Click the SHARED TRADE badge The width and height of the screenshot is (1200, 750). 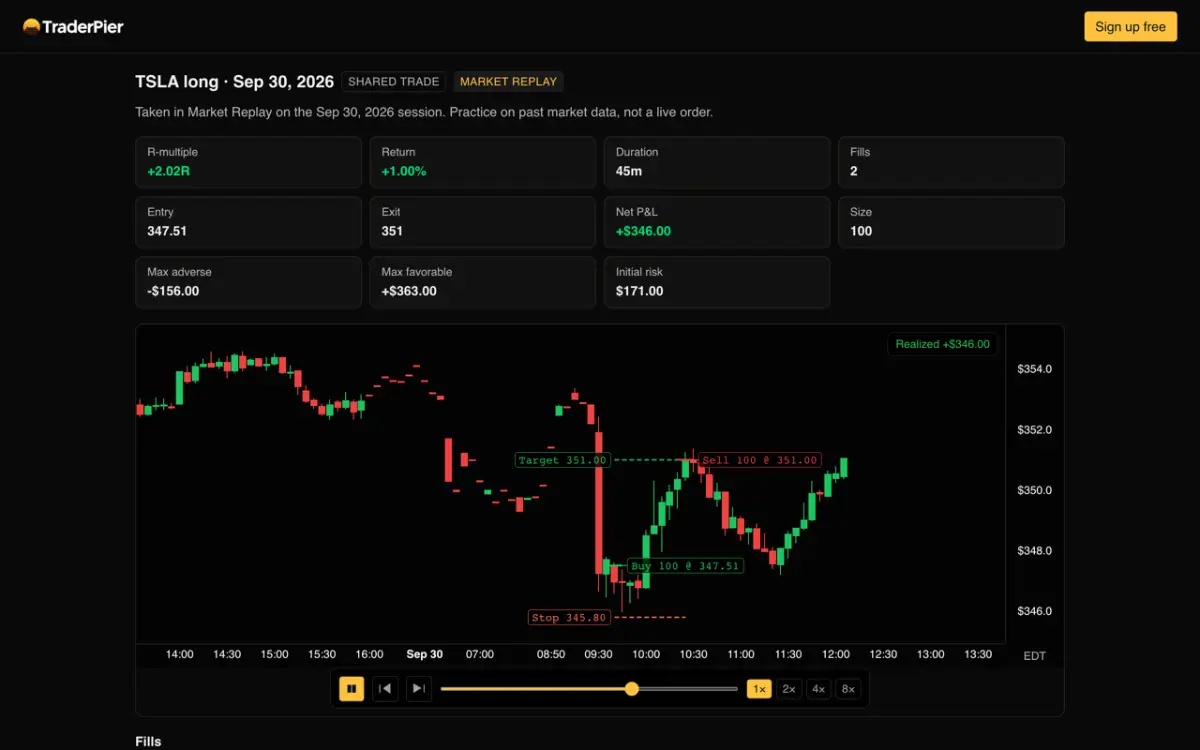pos(393,82)
